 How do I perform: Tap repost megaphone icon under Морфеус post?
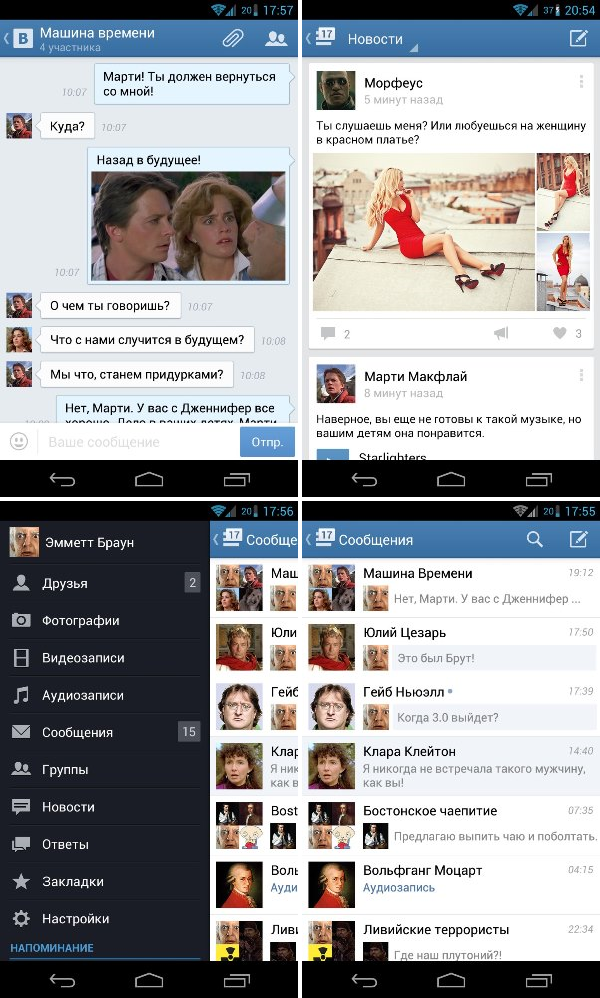pyautogui.click(x=501, y=333)
